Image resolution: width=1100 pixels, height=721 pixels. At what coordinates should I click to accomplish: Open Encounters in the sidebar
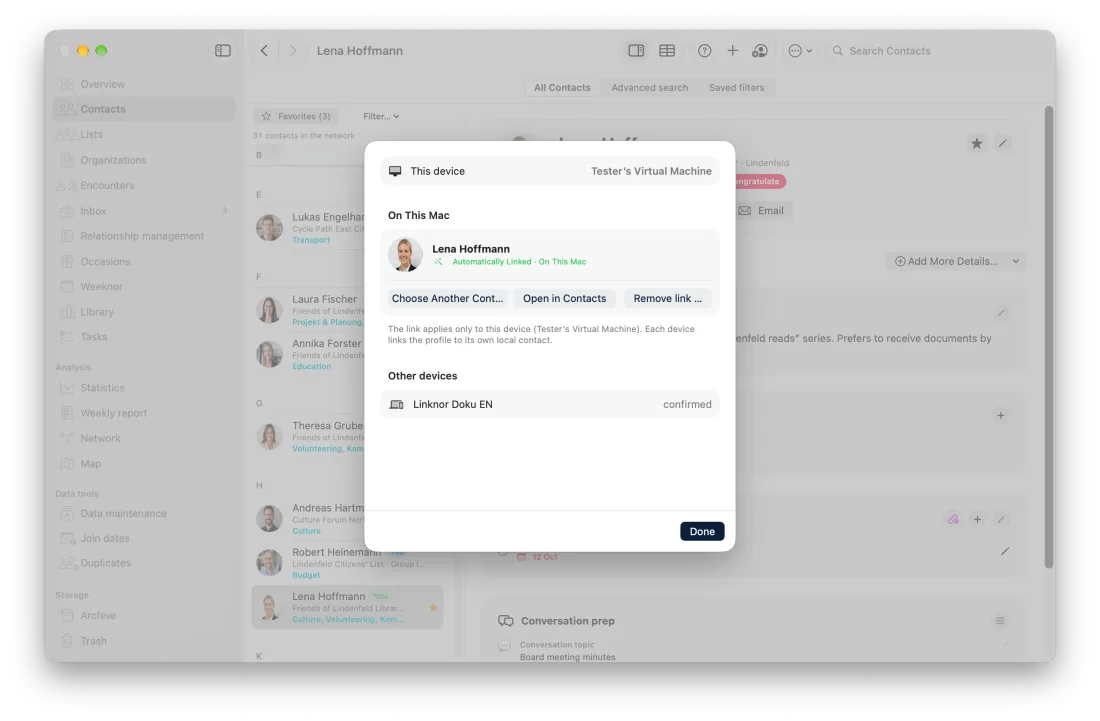[x=144, y=185]
